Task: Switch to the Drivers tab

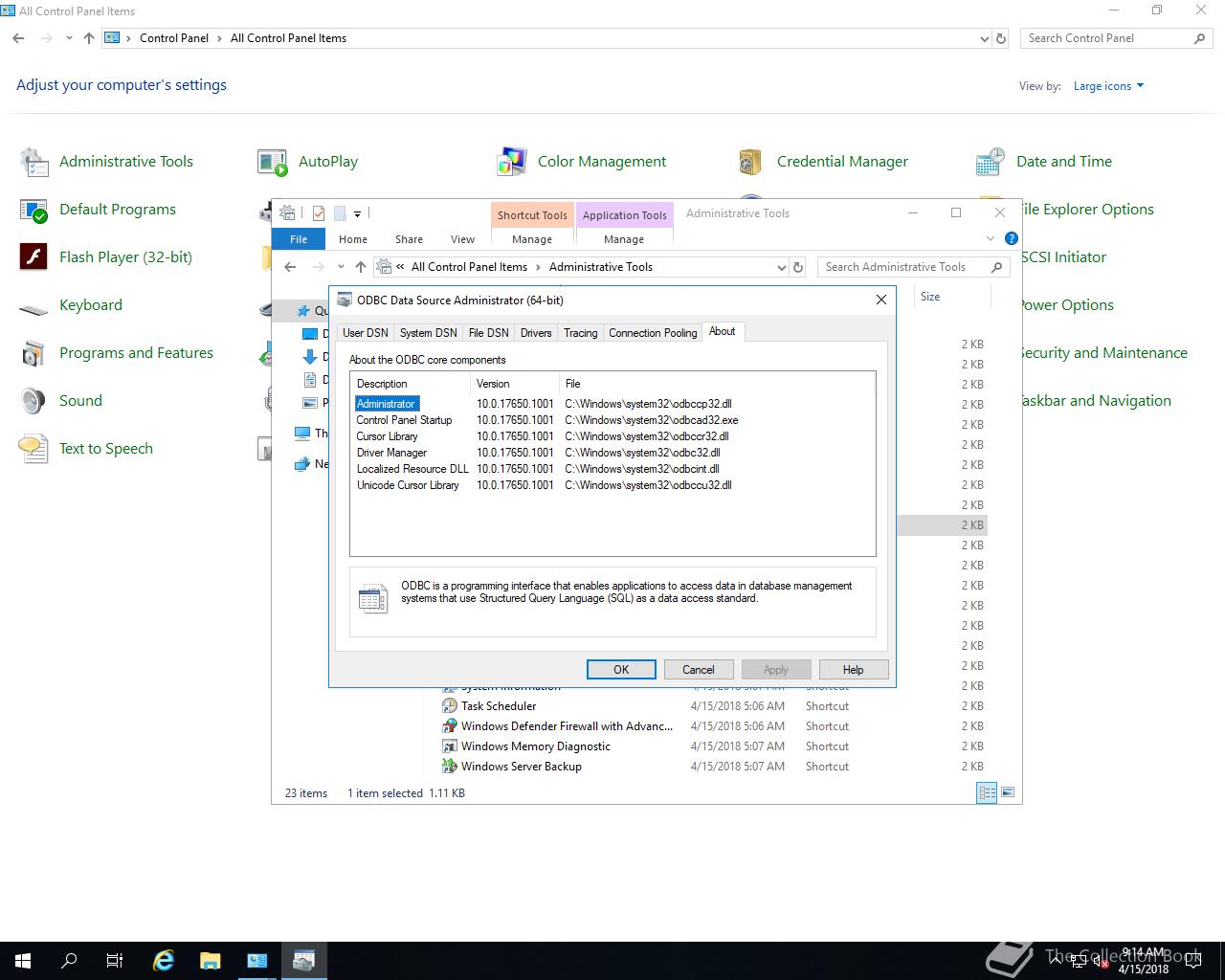Action: [x=536, y=333]
